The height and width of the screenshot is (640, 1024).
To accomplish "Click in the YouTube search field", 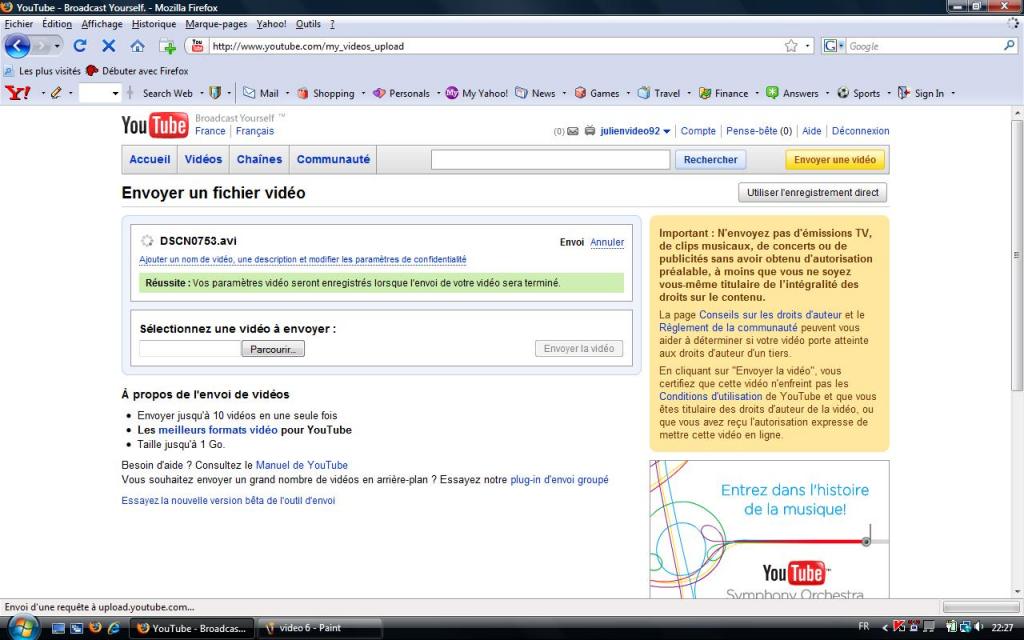I will (551, 159).
